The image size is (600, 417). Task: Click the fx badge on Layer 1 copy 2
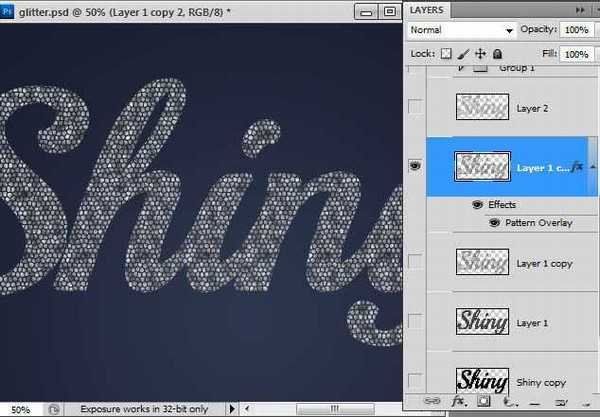pos(577,167)
